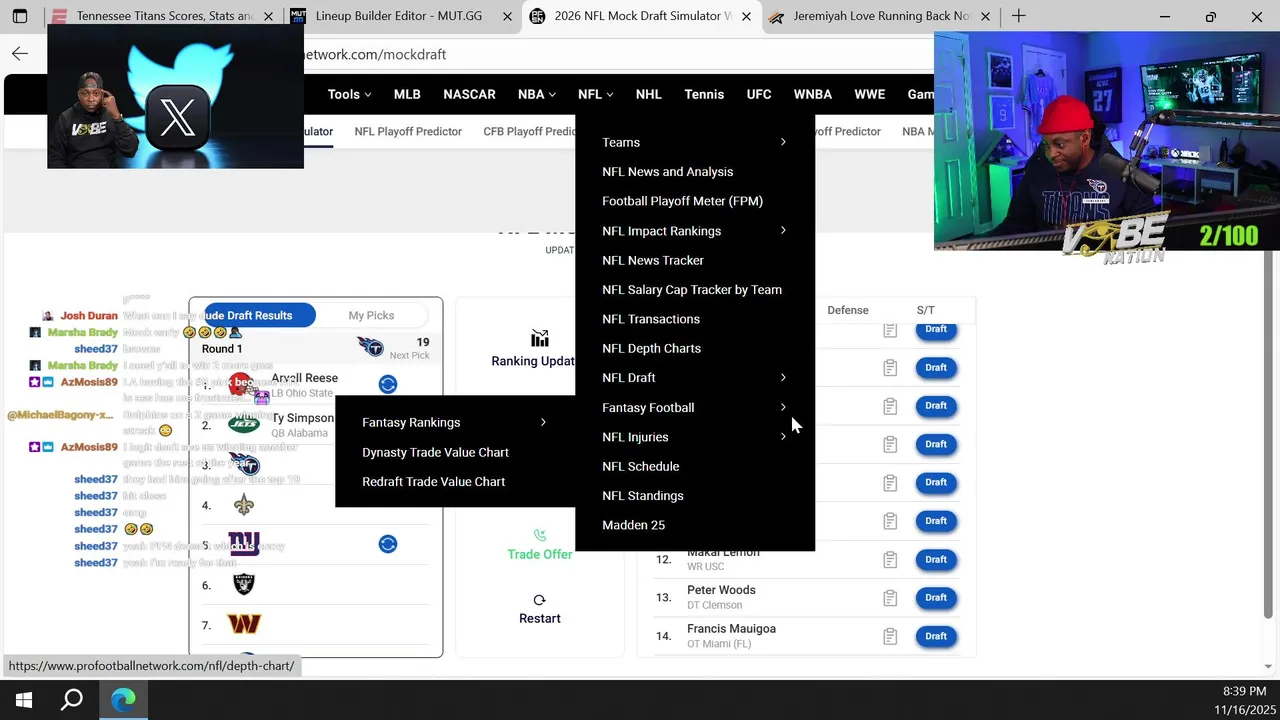Open NASCAR in the top navigation
1280x720 pixels.
(x=469, y=94)
